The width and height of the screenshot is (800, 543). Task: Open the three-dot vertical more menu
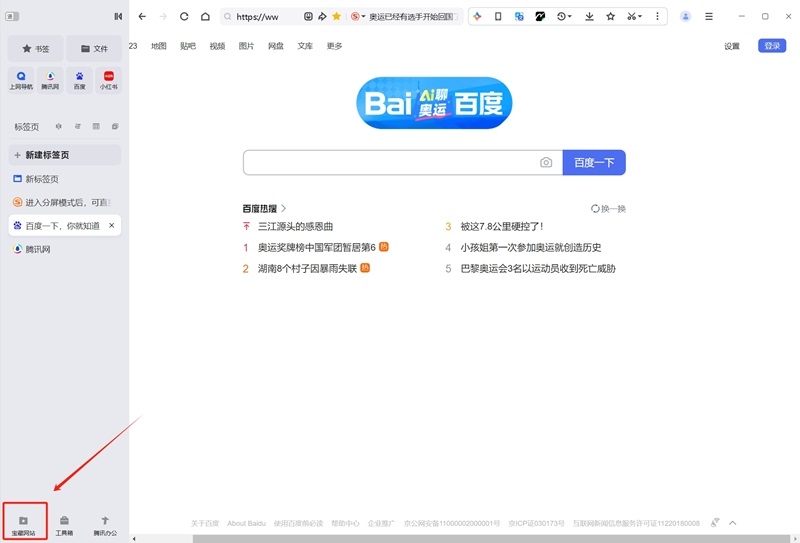[x=657, y=16]
